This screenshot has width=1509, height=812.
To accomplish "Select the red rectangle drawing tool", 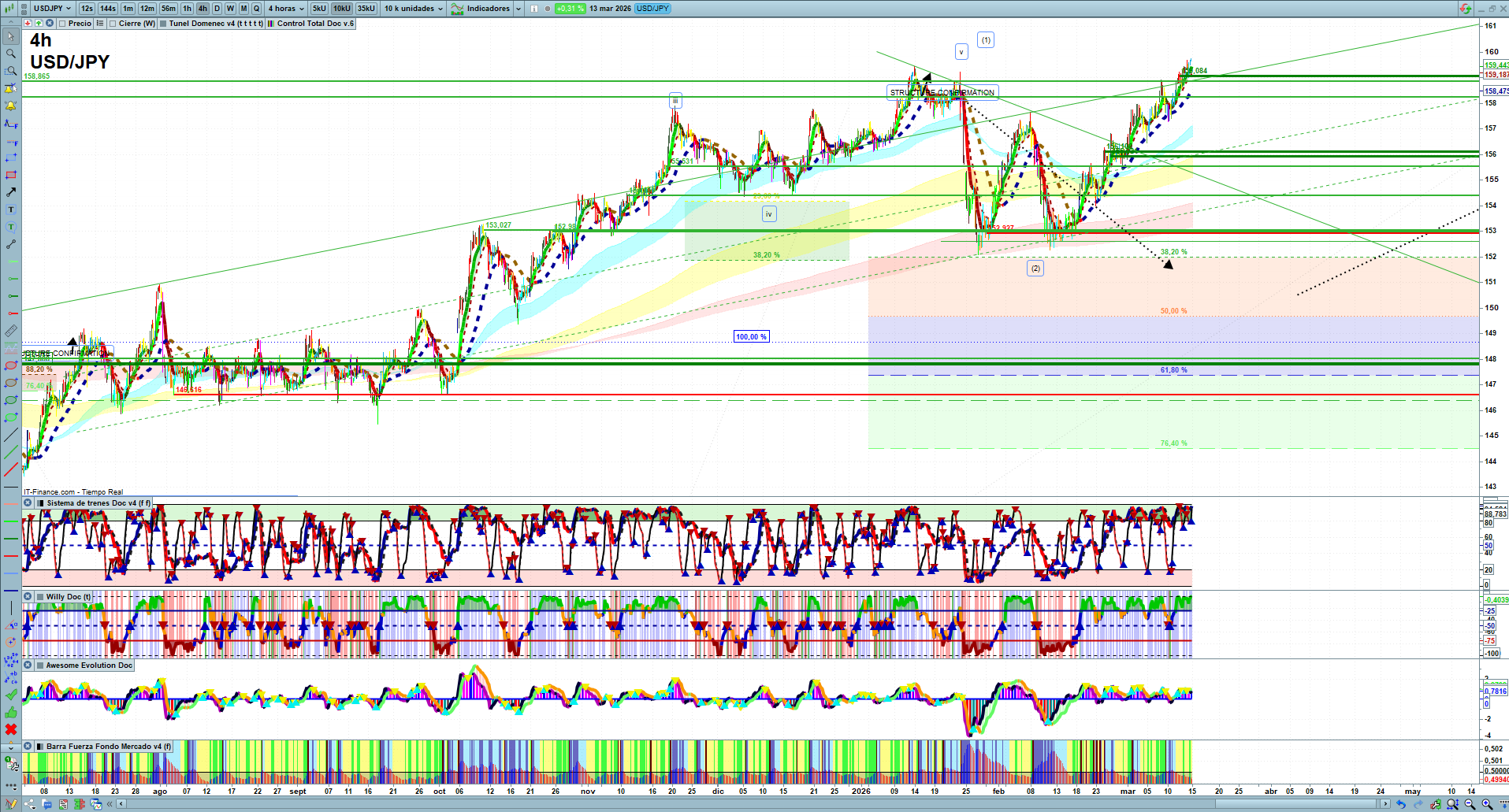I will point(11,175).
